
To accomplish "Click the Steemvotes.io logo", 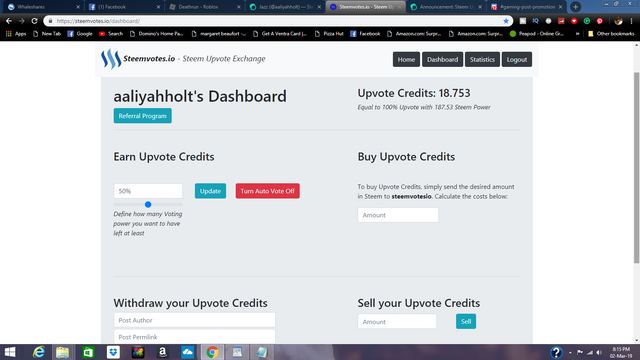I will click(x=111, y=59).
